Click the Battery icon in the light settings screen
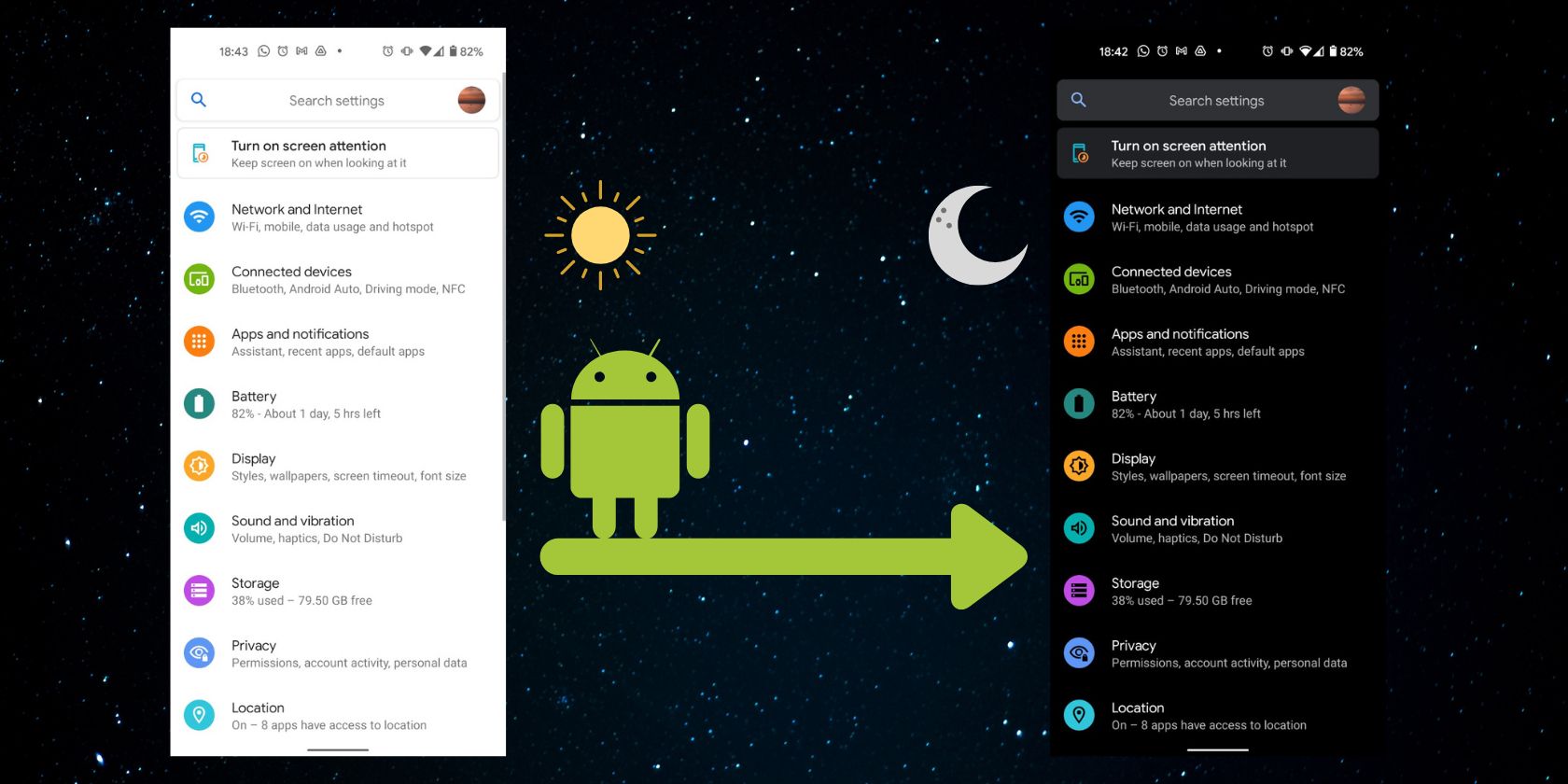 point(199,404)
